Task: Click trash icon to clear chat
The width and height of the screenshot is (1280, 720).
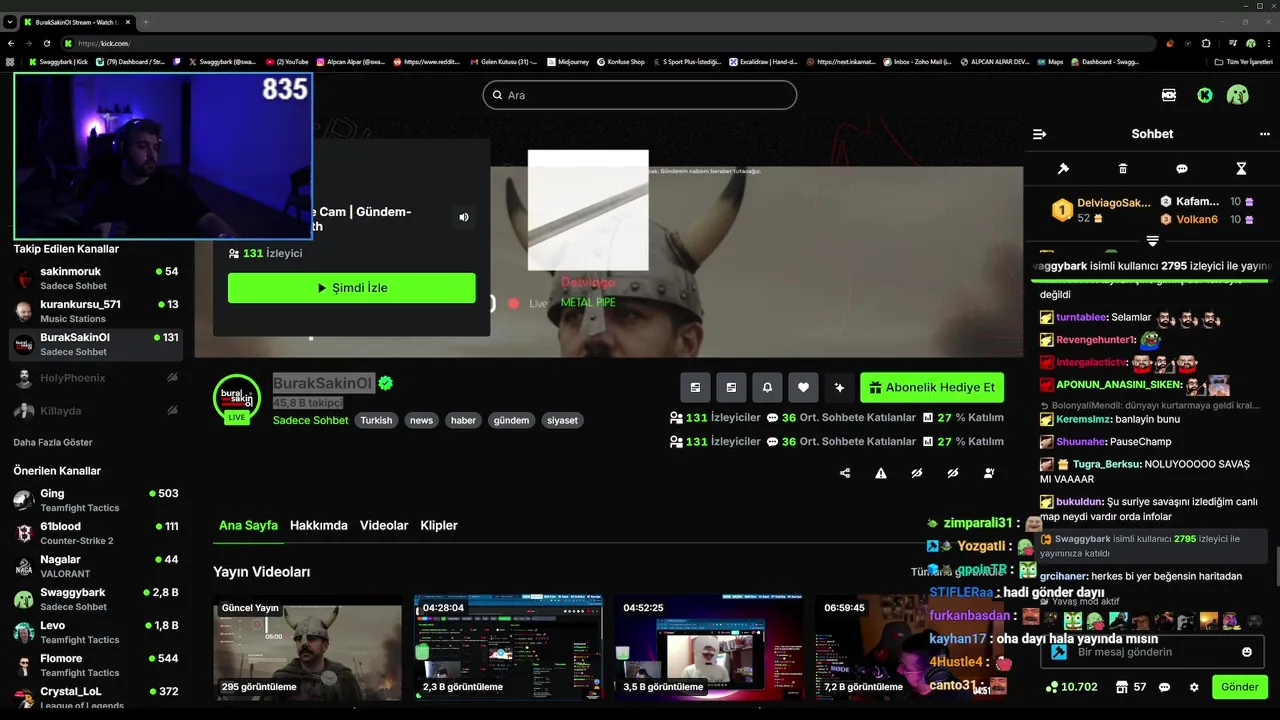Action: (x=1123, y=169)
